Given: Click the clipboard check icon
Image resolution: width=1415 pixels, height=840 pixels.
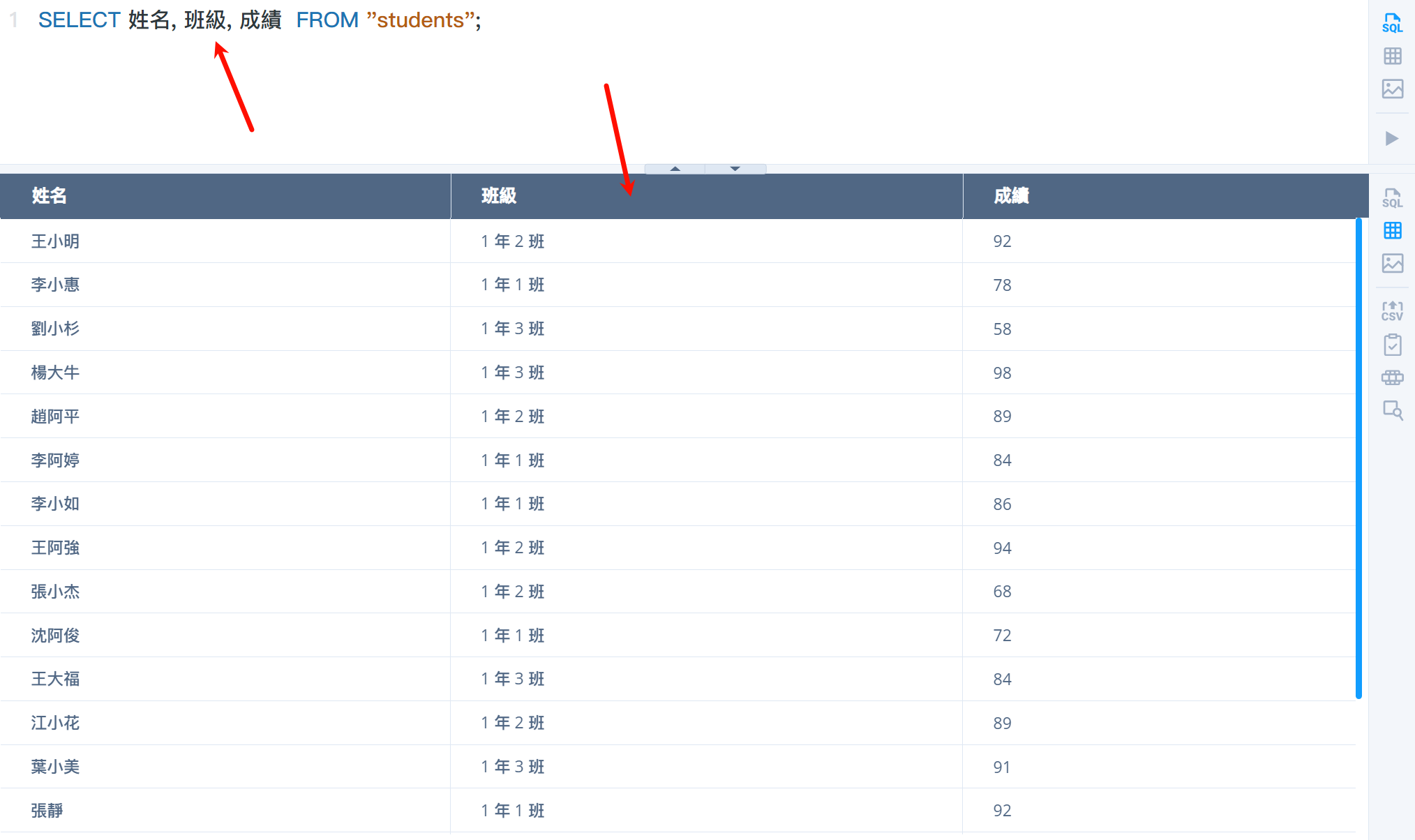Looking at the screenshot, I should (x=1392, y=345).
